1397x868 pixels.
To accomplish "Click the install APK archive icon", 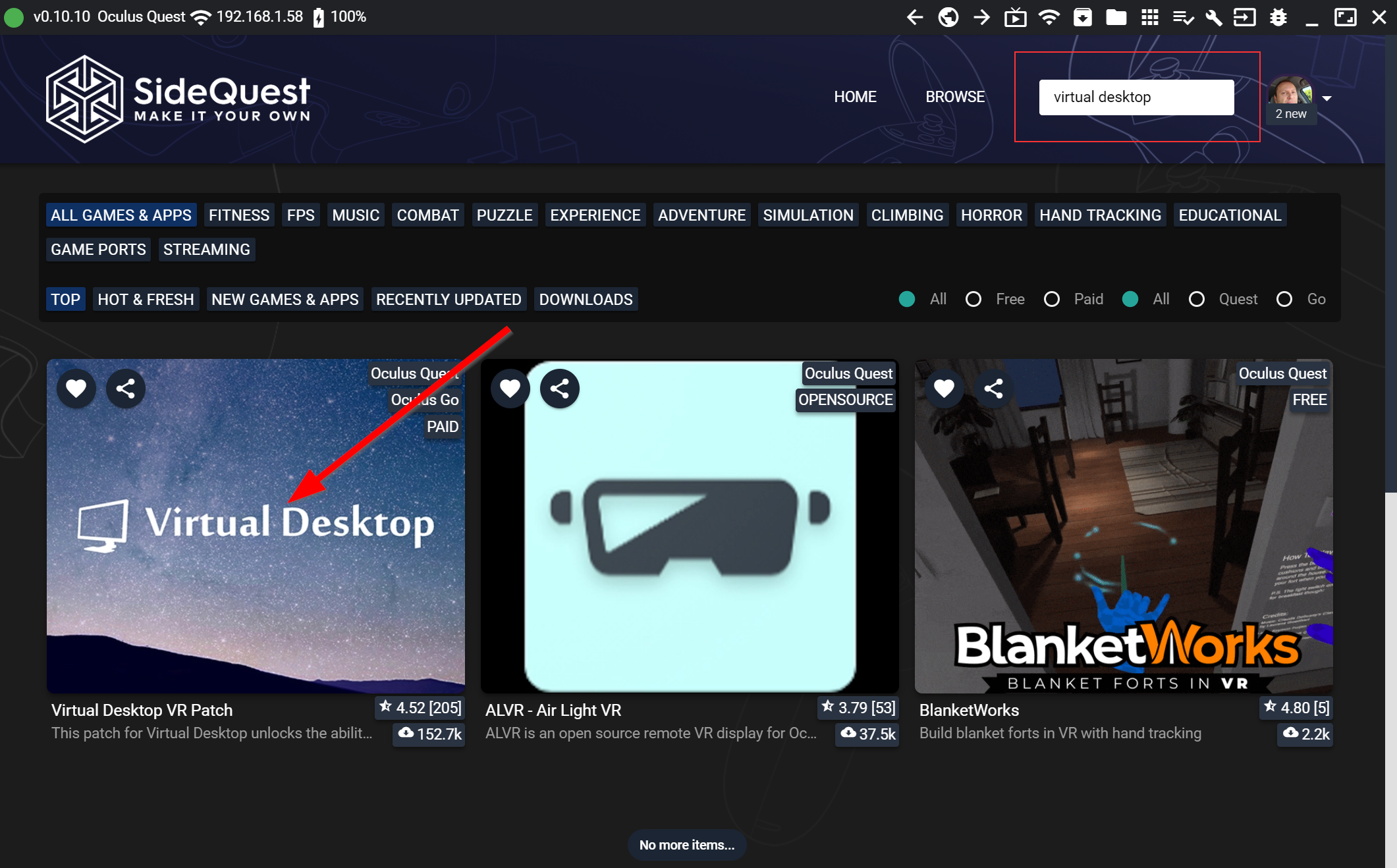I will coord(1082,17).
